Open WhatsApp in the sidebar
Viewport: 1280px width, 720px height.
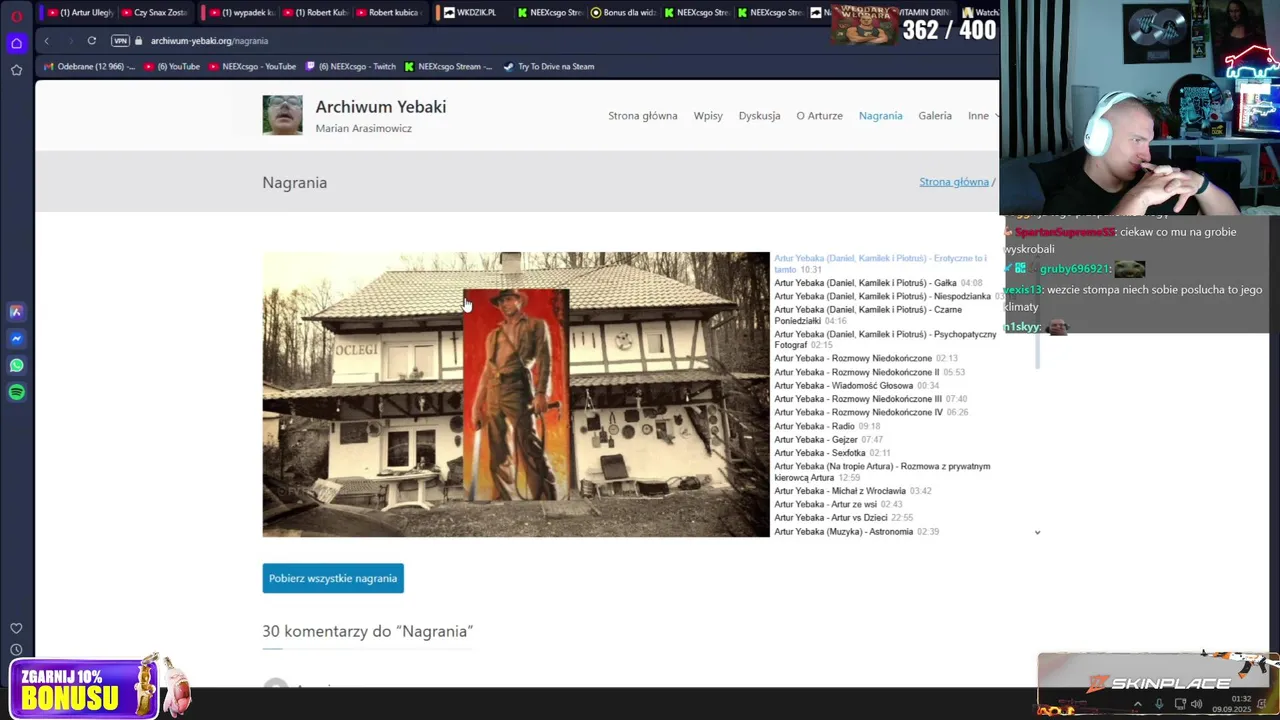pyautogui.click(x=16, y=365)
